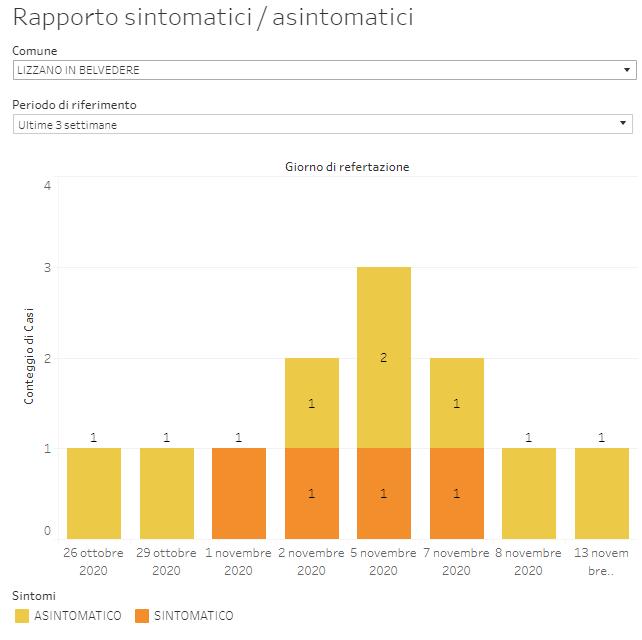Click yellow segment of 2 novembre bar
The height and width of the screenshot is (640, 642).
(311, 403)
